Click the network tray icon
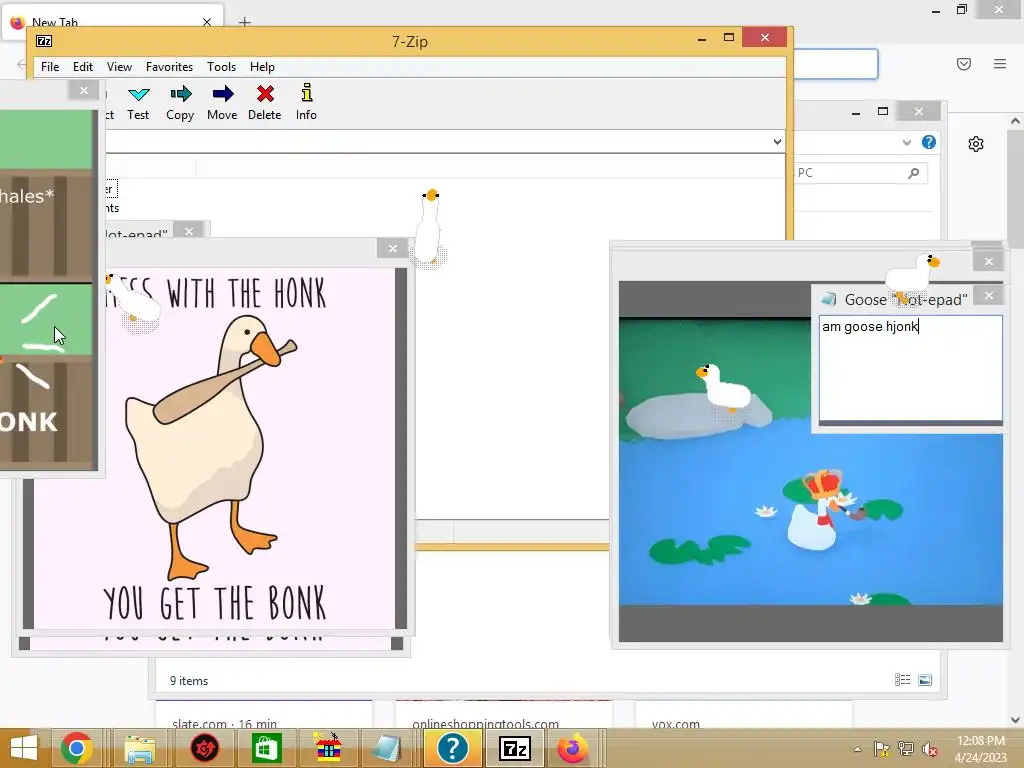 [906, 749]
